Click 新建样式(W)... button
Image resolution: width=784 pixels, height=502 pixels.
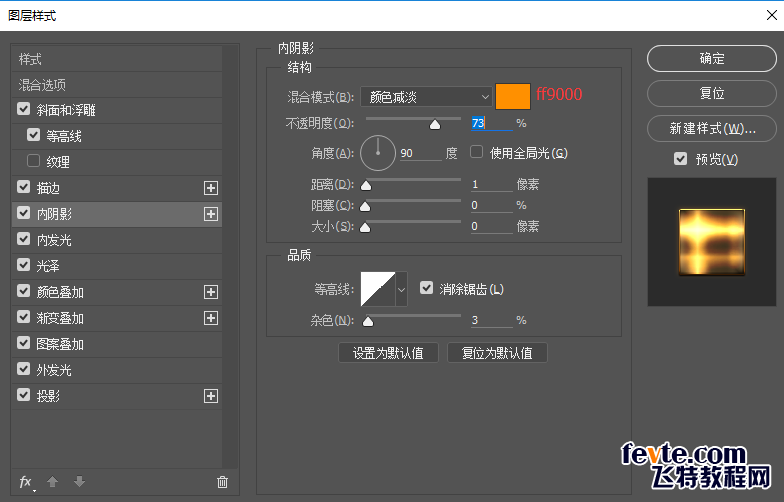pos(712,128)
